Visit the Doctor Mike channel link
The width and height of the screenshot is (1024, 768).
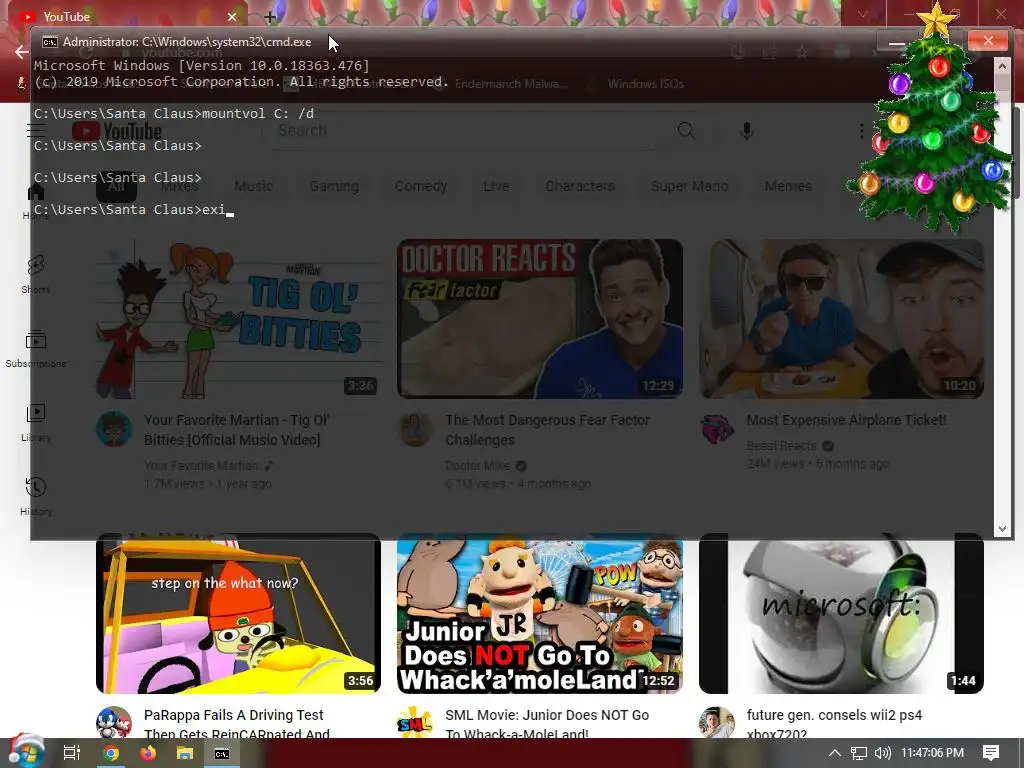477,466
